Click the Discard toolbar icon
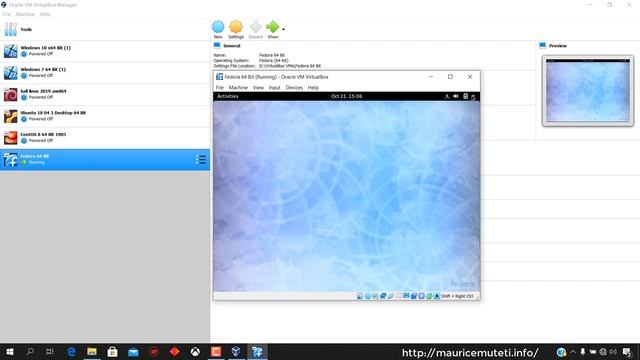 (x=256, y=27)
